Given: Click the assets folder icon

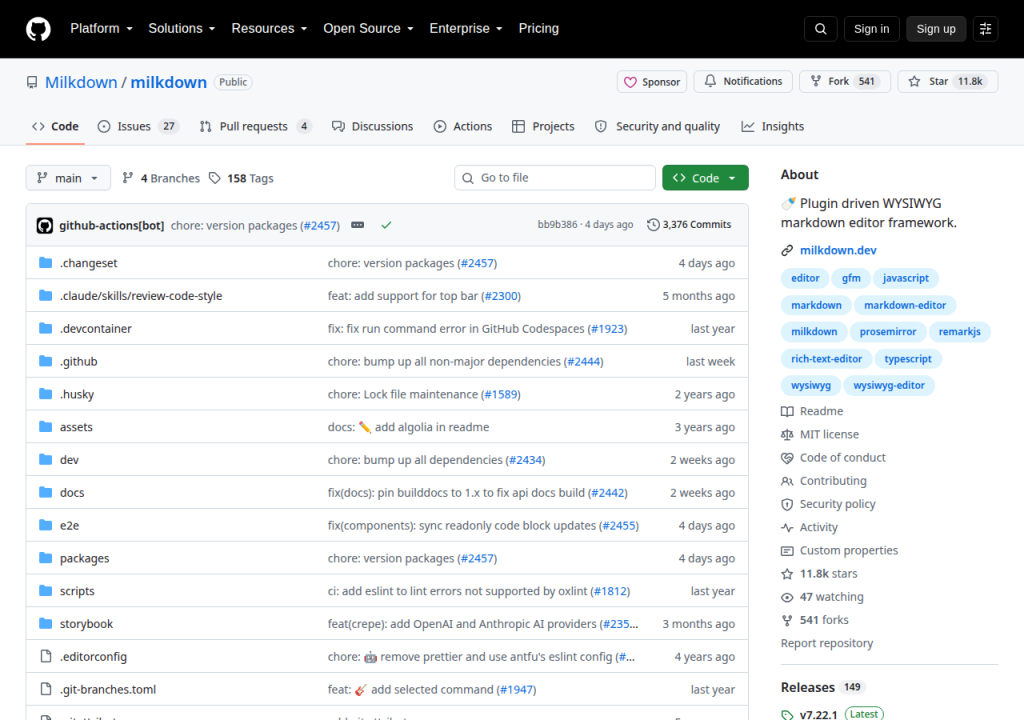Looking at the screenshot, I should (45, 427).
